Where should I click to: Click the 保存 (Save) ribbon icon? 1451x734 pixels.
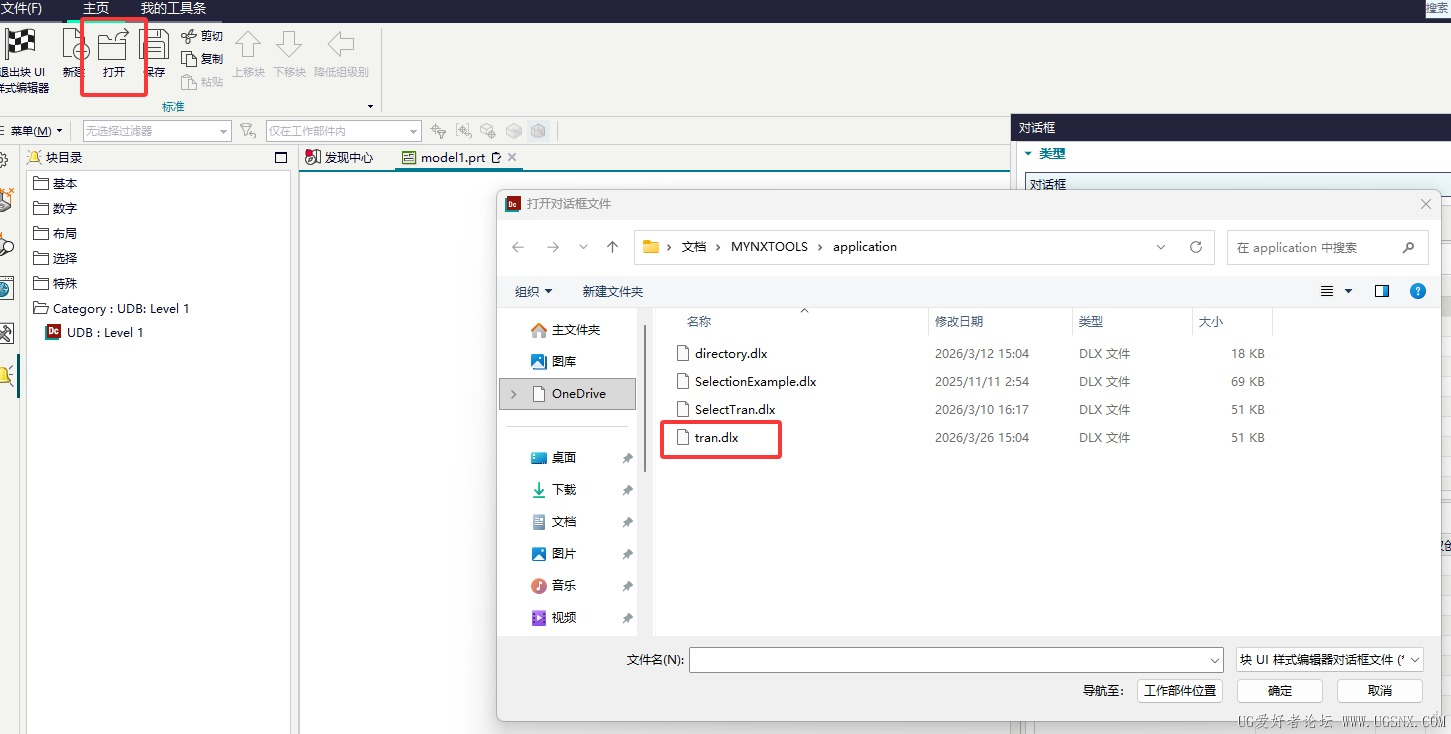(x=154, y=47)
